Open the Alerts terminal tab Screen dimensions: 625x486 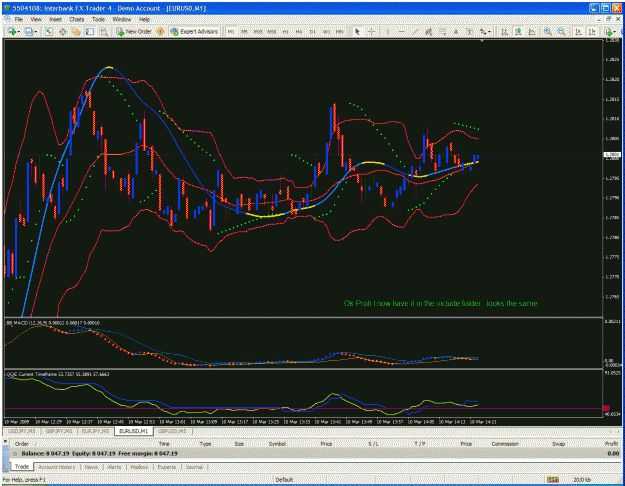pos(114,467)
